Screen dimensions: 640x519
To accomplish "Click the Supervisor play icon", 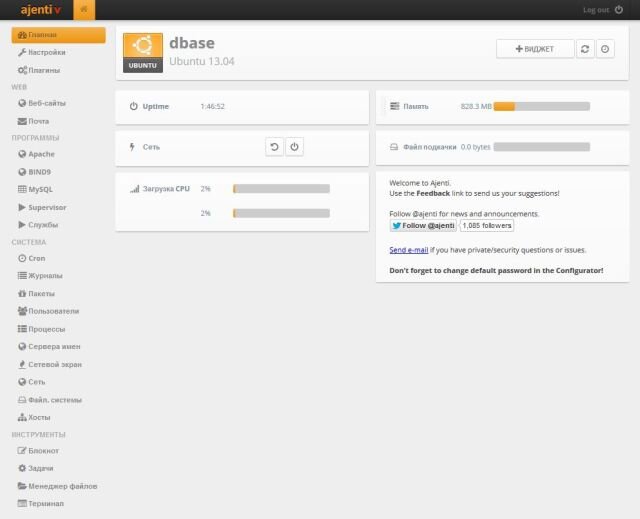I will coord(22,207).
